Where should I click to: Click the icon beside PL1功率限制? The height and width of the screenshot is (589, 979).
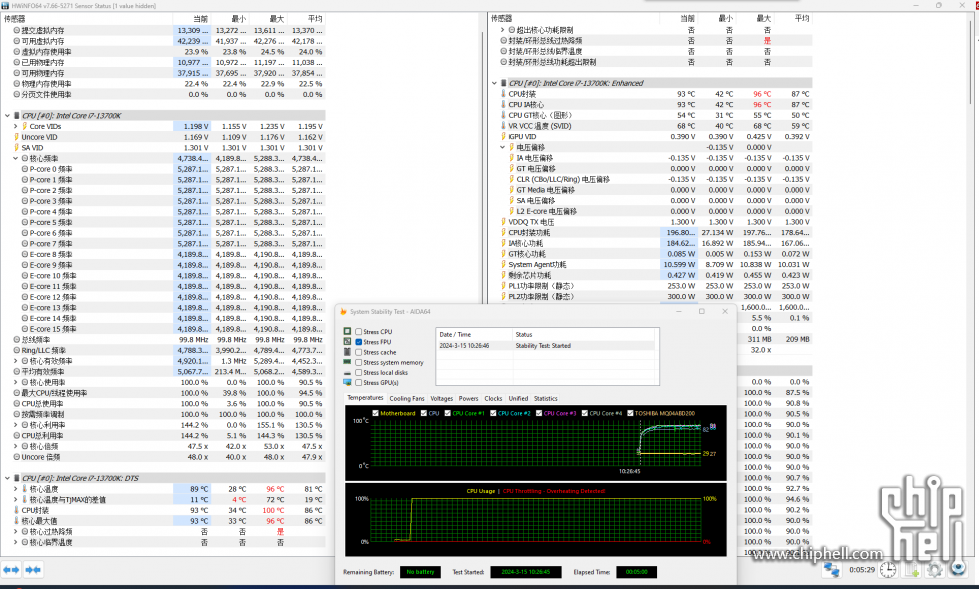pos(503,285)
